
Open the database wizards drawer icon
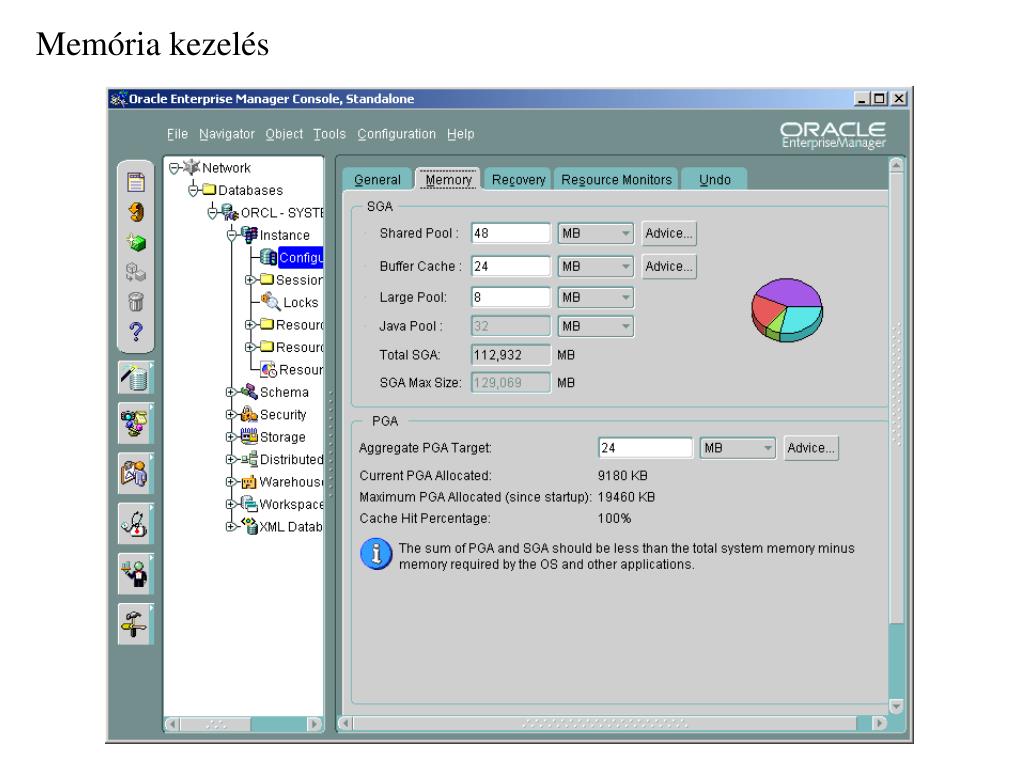[x=136, y=377]
